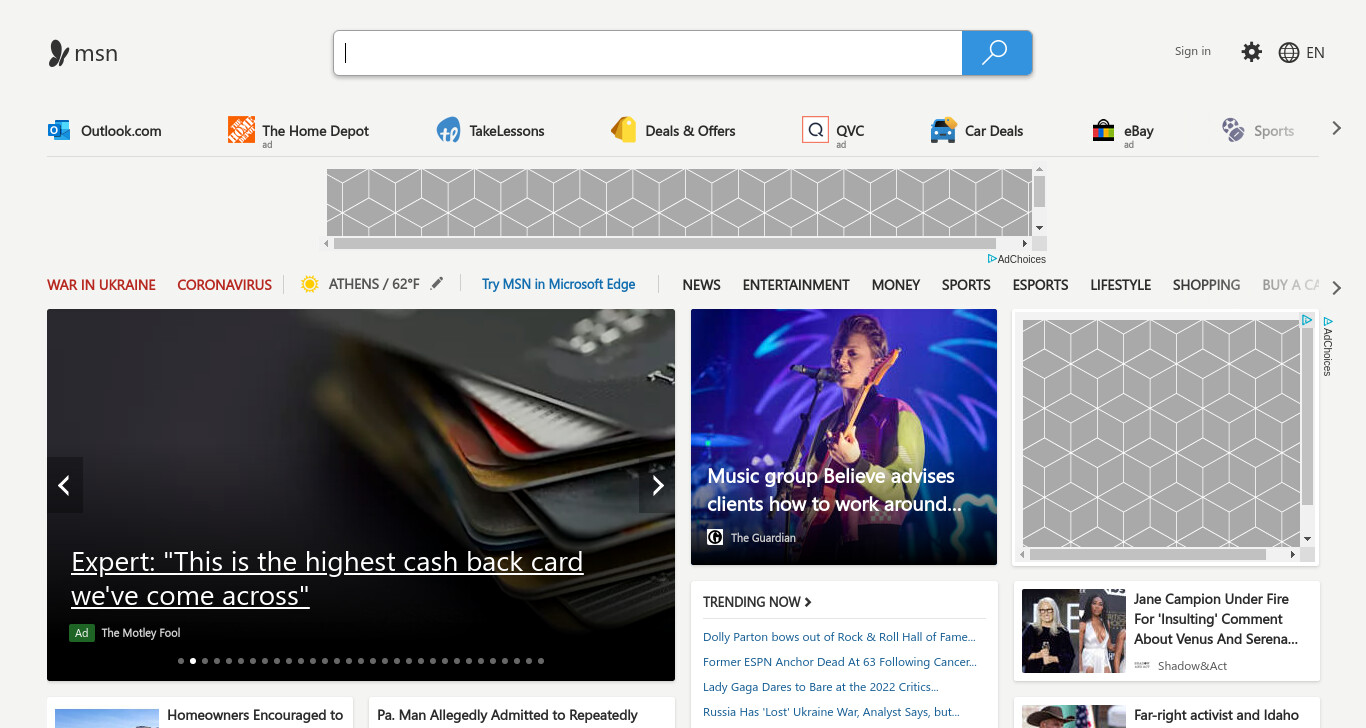Click the green Ad badge
Viewport: 1366px width, 728px height.
[81, 632]
